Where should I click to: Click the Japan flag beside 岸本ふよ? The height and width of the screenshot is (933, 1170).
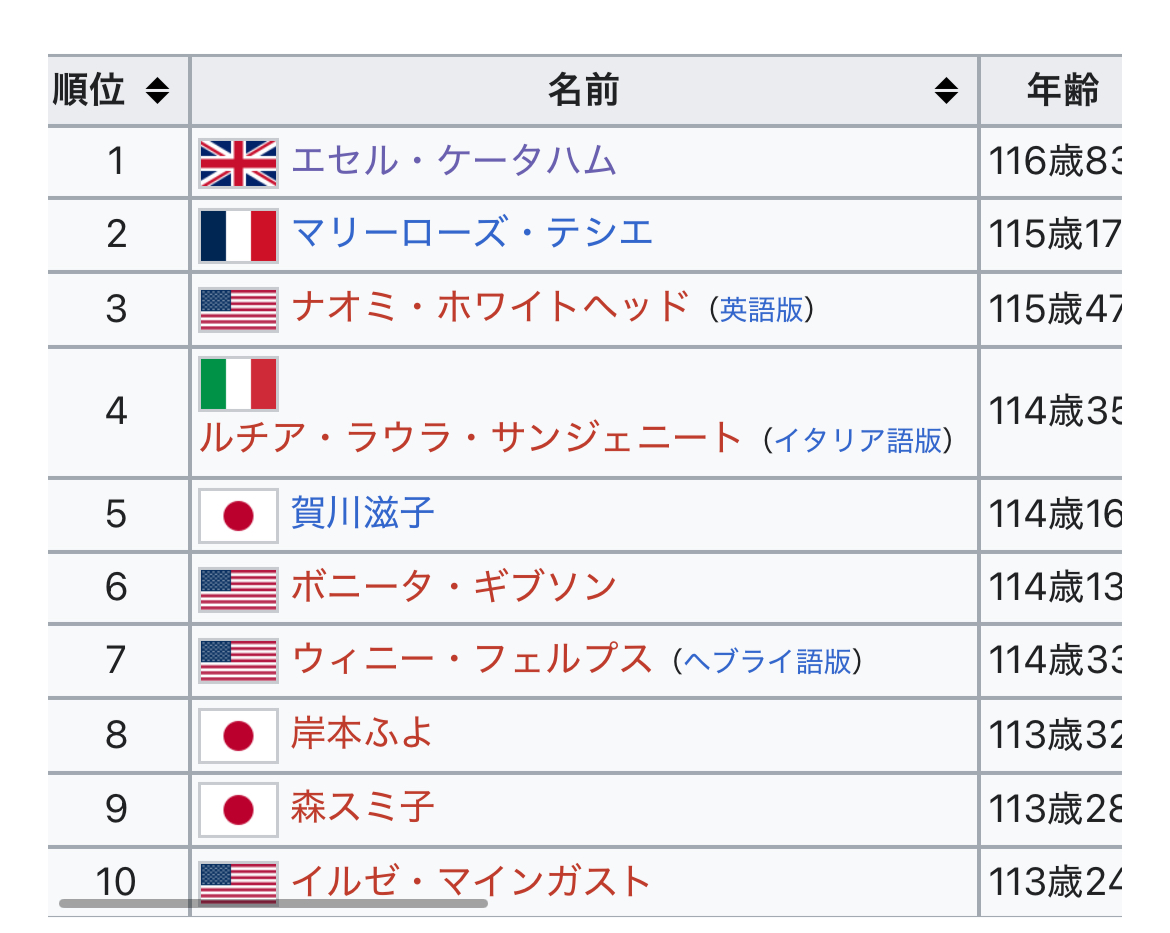(x=238, y=737)
